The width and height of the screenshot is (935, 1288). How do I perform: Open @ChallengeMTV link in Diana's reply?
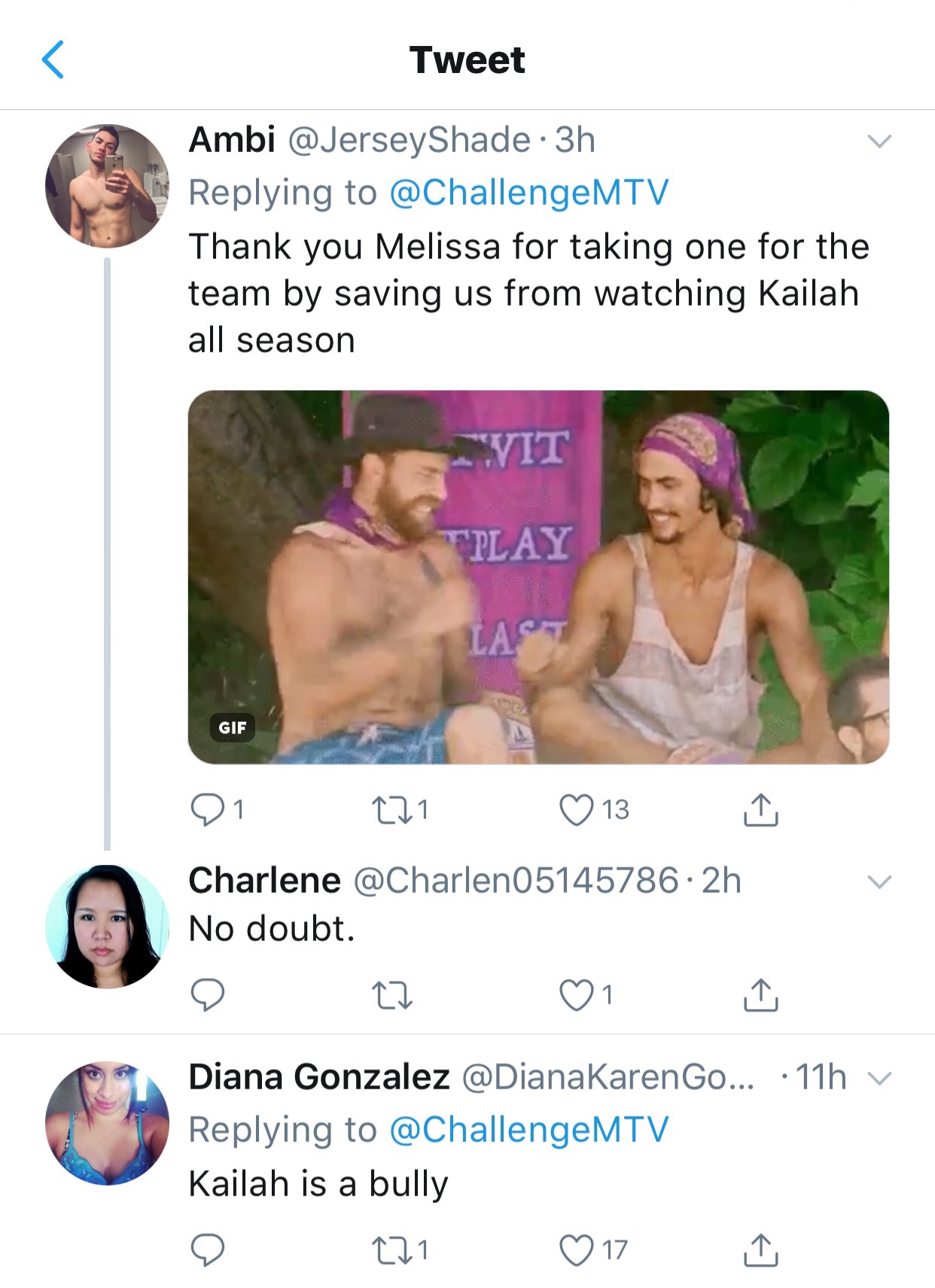(529, 1130)
